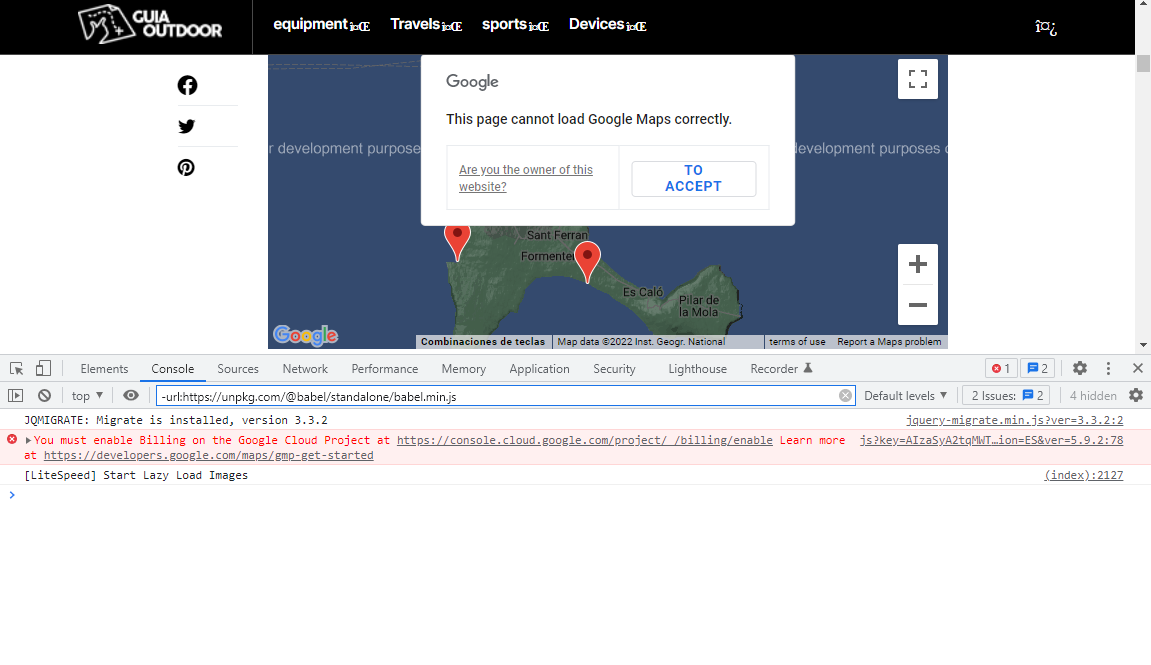Share the page on Facebook
The width and height of the screenshot is (1151, 665).
pos(187,85)
